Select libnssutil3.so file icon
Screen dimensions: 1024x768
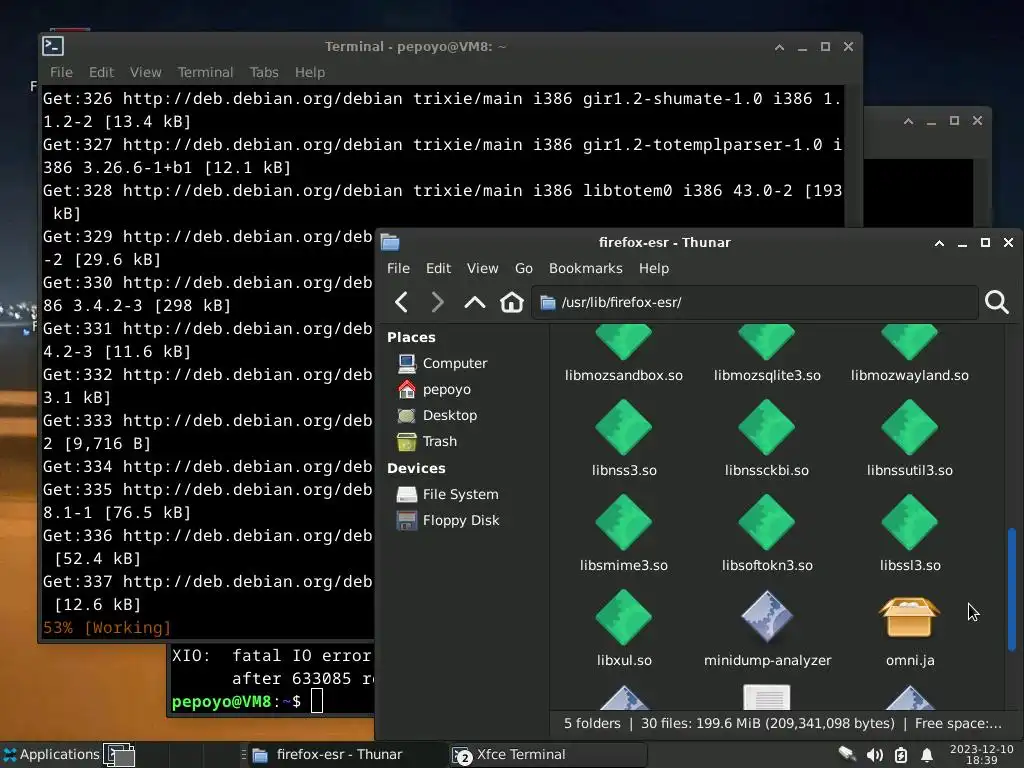tap(910, 428)
